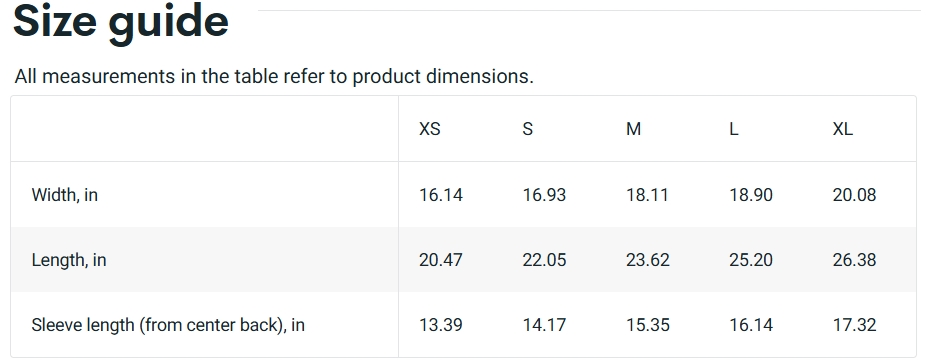This screenshot has width=928, height=363.
Task: Click the Width, in row label
Action: pyautogui.click(x=65, y=195)
